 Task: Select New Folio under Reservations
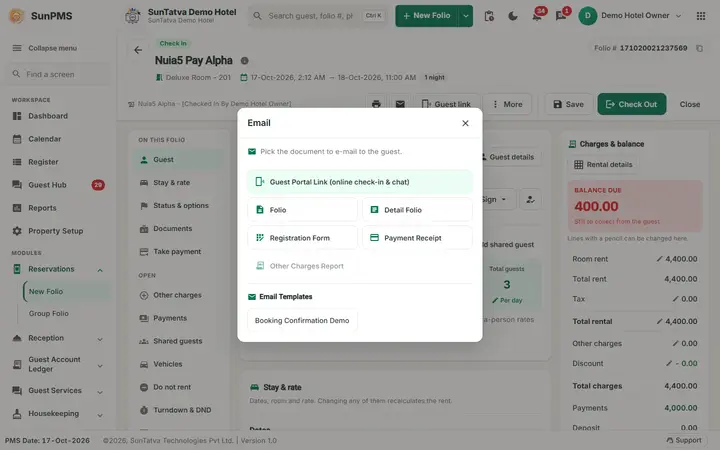pyautogui.click(x=67, y=292)
